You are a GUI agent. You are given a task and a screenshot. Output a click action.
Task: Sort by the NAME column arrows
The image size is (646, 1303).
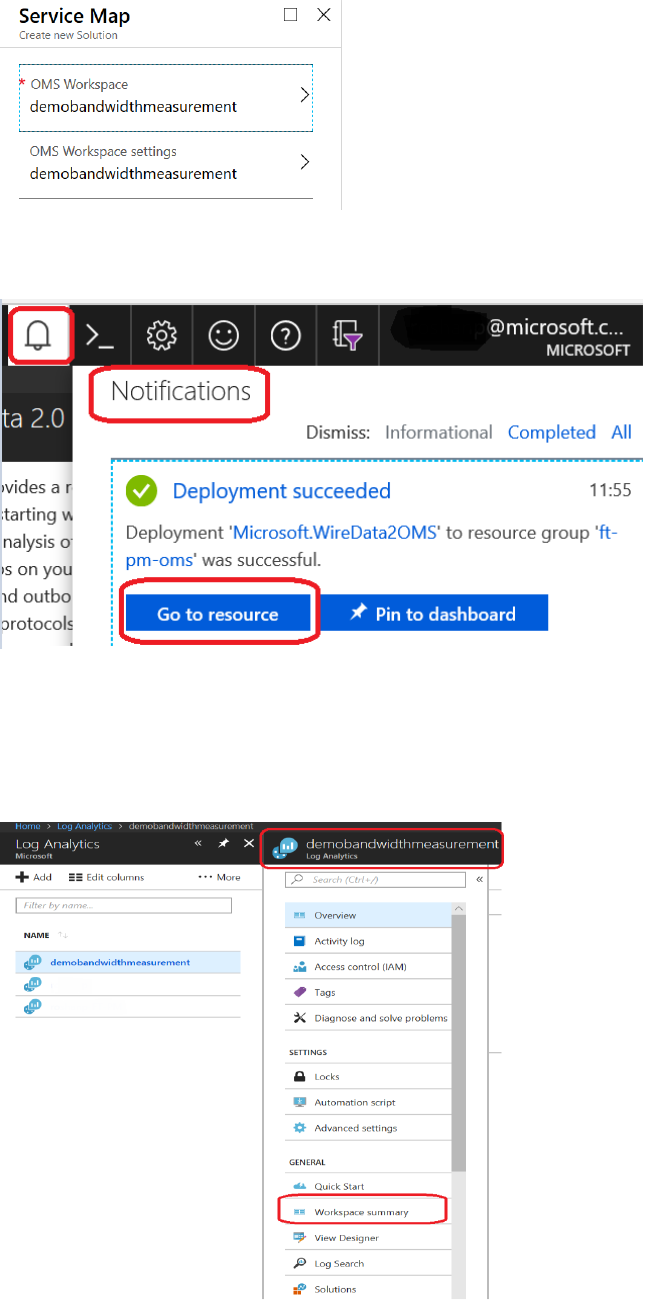[63, 935]
